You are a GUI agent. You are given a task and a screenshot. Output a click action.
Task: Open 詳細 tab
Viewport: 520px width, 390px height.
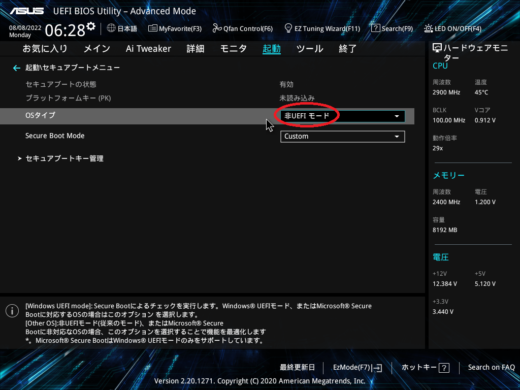[x=195, y=49]
